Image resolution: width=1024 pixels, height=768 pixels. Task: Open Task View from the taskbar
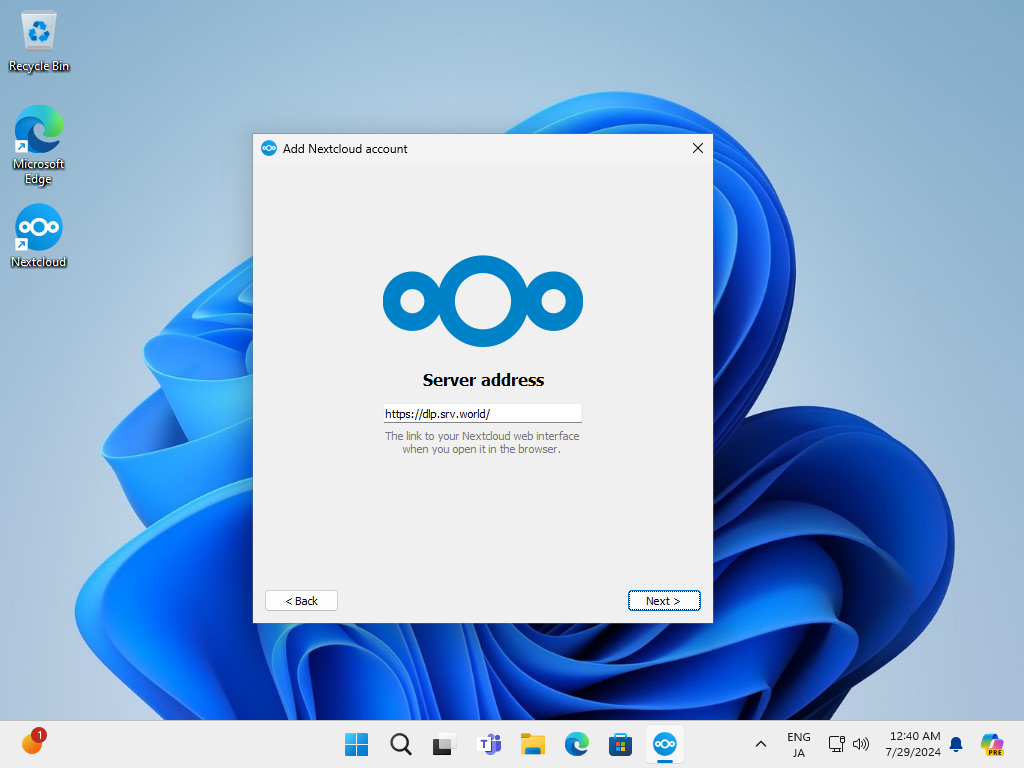444,744
